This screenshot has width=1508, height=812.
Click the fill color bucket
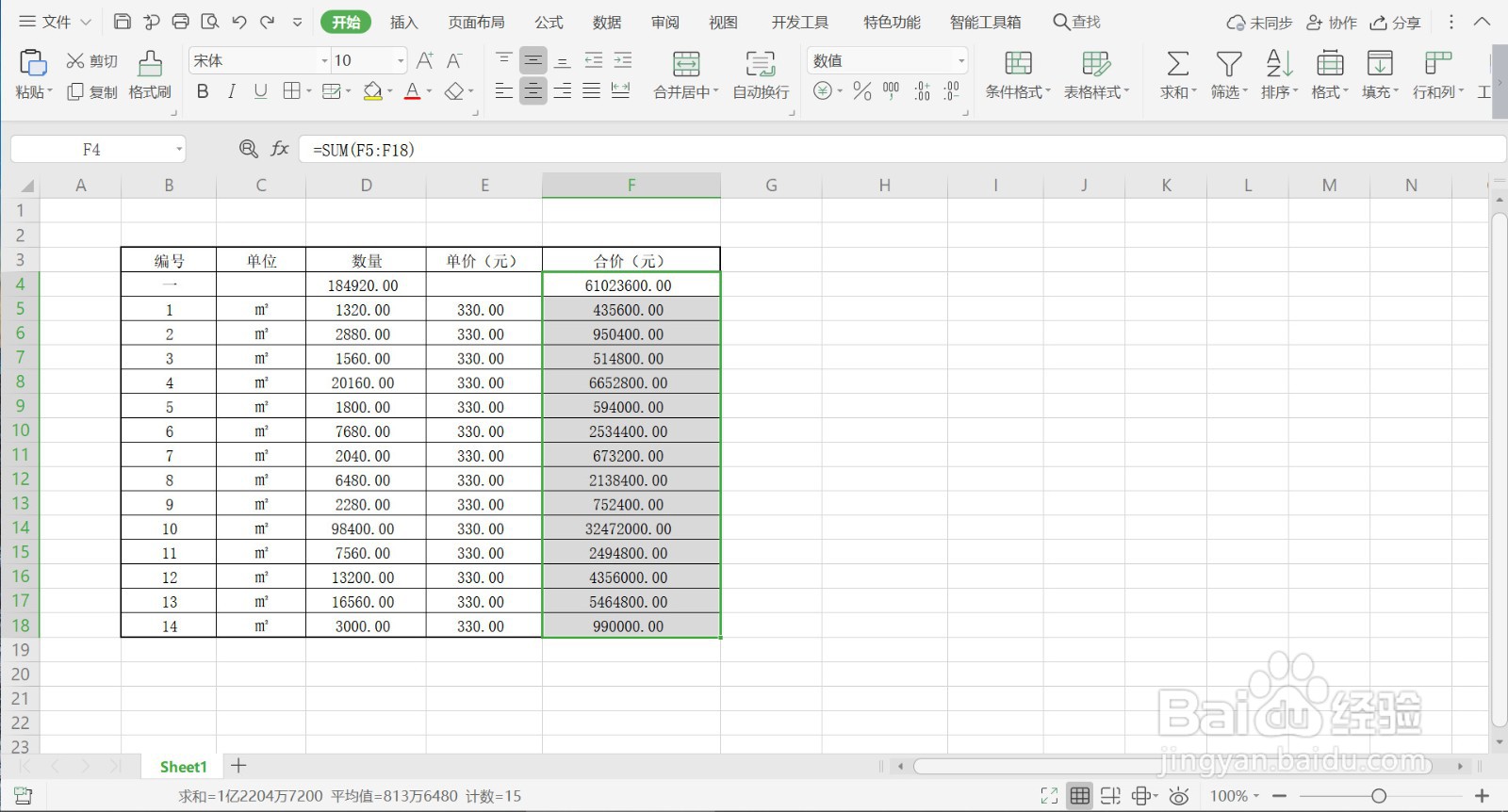point(373,91)
